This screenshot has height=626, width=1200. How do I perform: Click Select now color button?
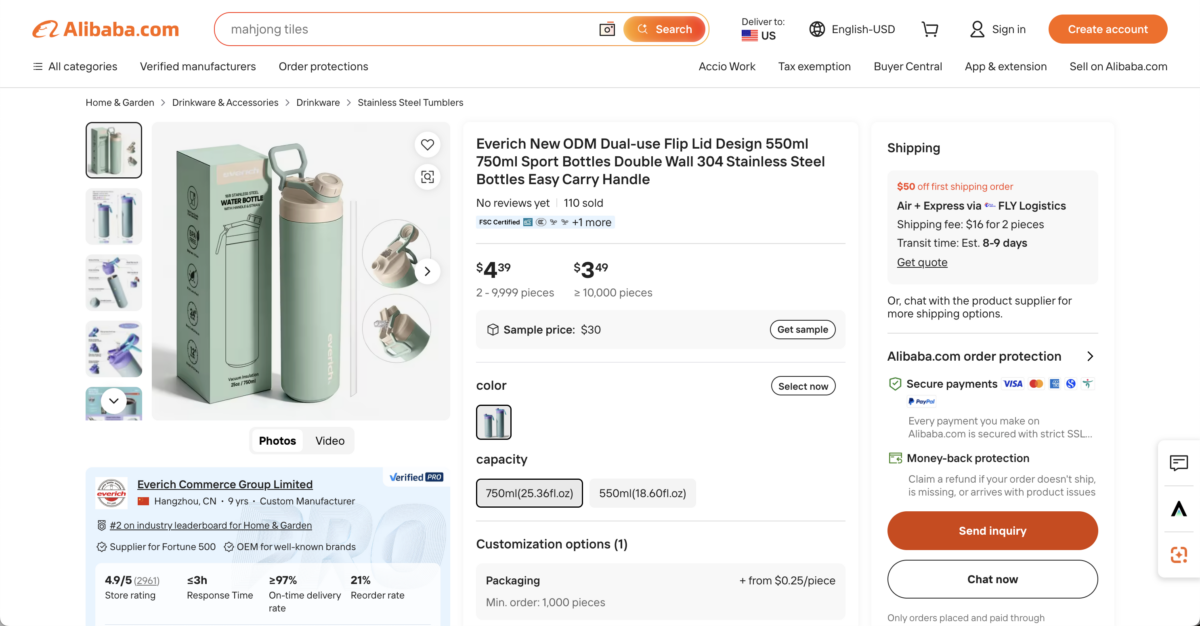tap(803, 386)
